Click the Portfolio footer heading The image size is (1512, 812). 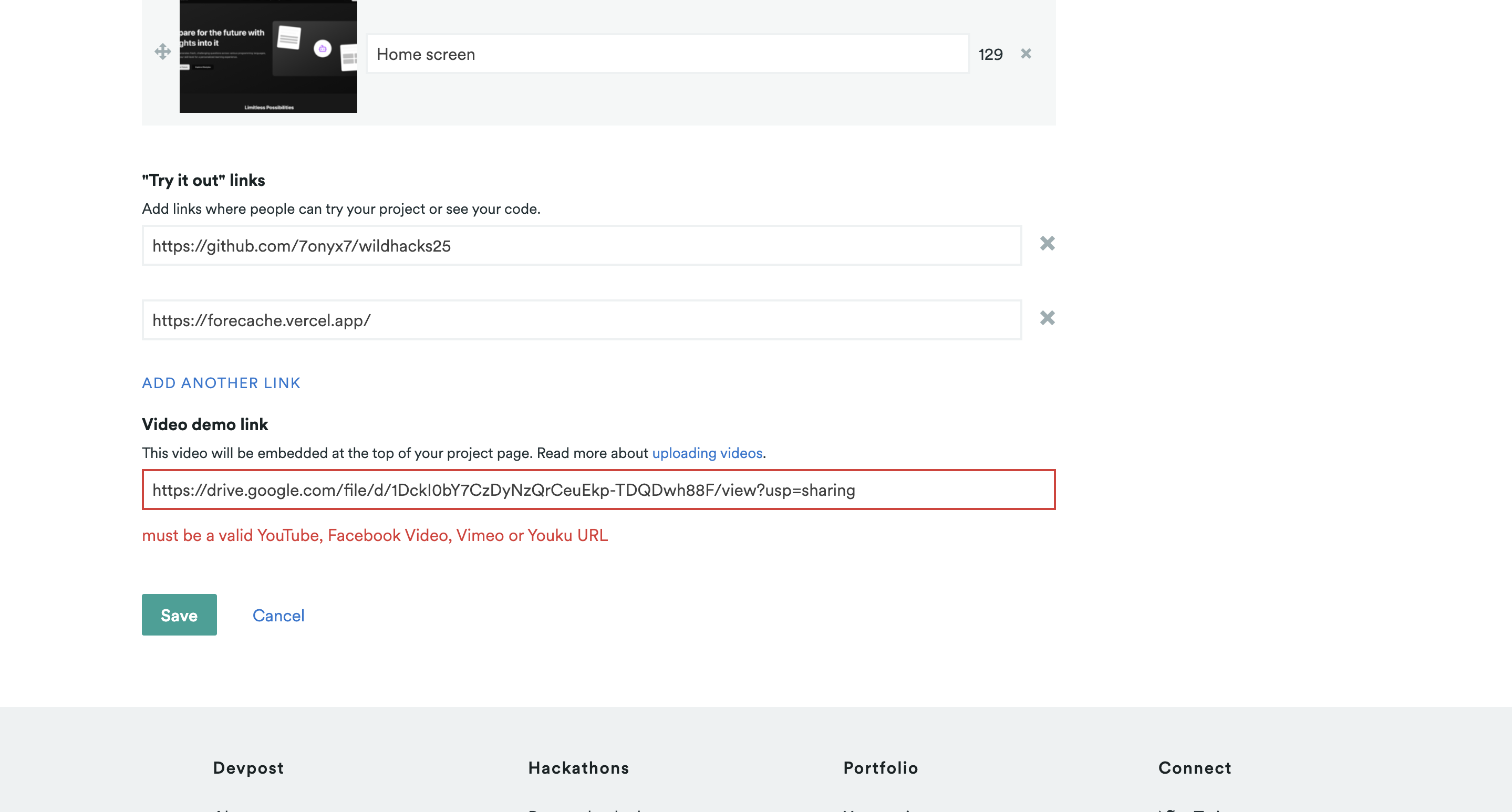point(880,767)
